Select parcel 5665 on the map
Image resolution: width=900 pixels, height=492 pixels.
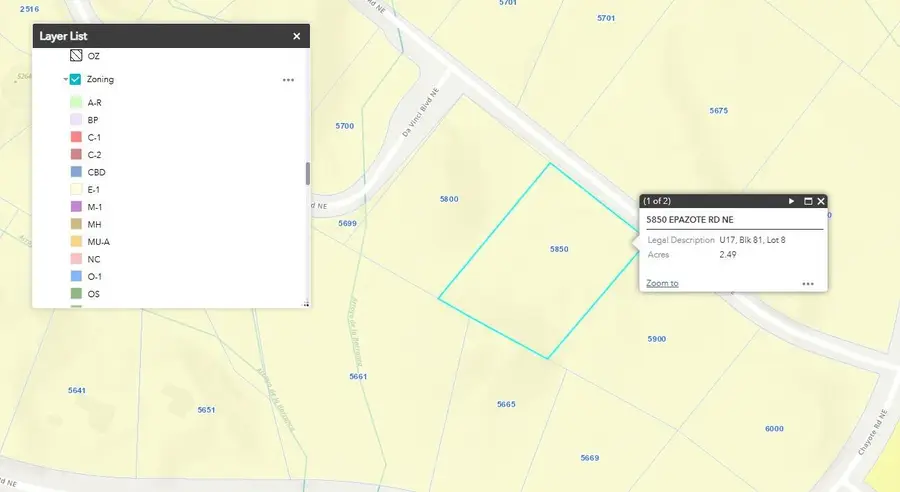pos(506,404)
